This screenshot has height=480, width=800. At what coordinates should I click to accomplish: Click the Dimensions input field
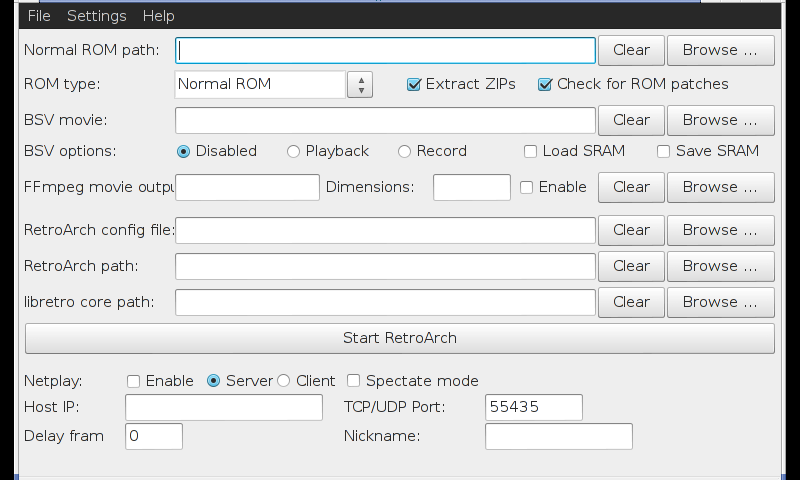coord(472,187)
